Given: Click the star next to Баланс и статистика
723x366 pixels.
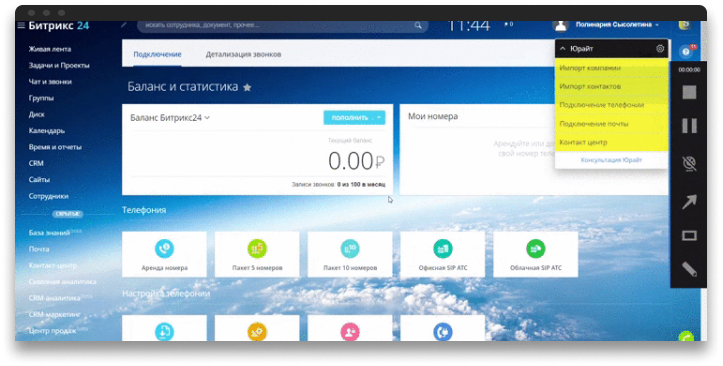Looking at the screenshot, I should click(247, 87).
